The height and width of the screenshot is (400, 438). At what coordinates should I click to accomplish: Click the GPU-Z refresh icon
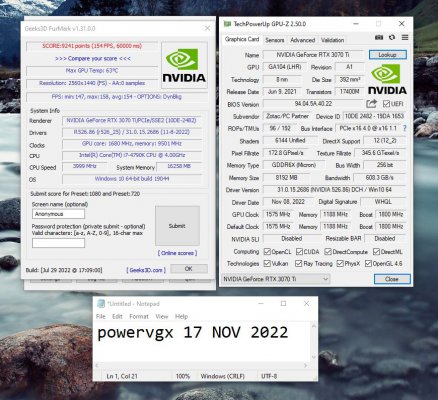(x=392, y=37)
